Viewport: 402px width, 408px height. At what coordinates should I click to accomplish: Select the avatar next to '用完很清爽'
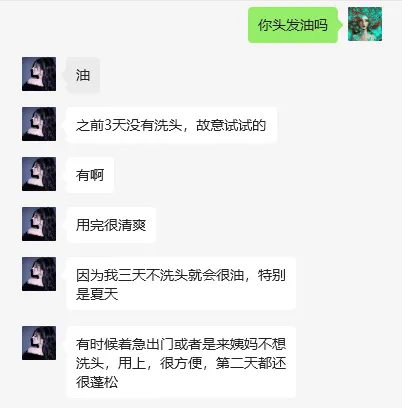pos(39,224)
